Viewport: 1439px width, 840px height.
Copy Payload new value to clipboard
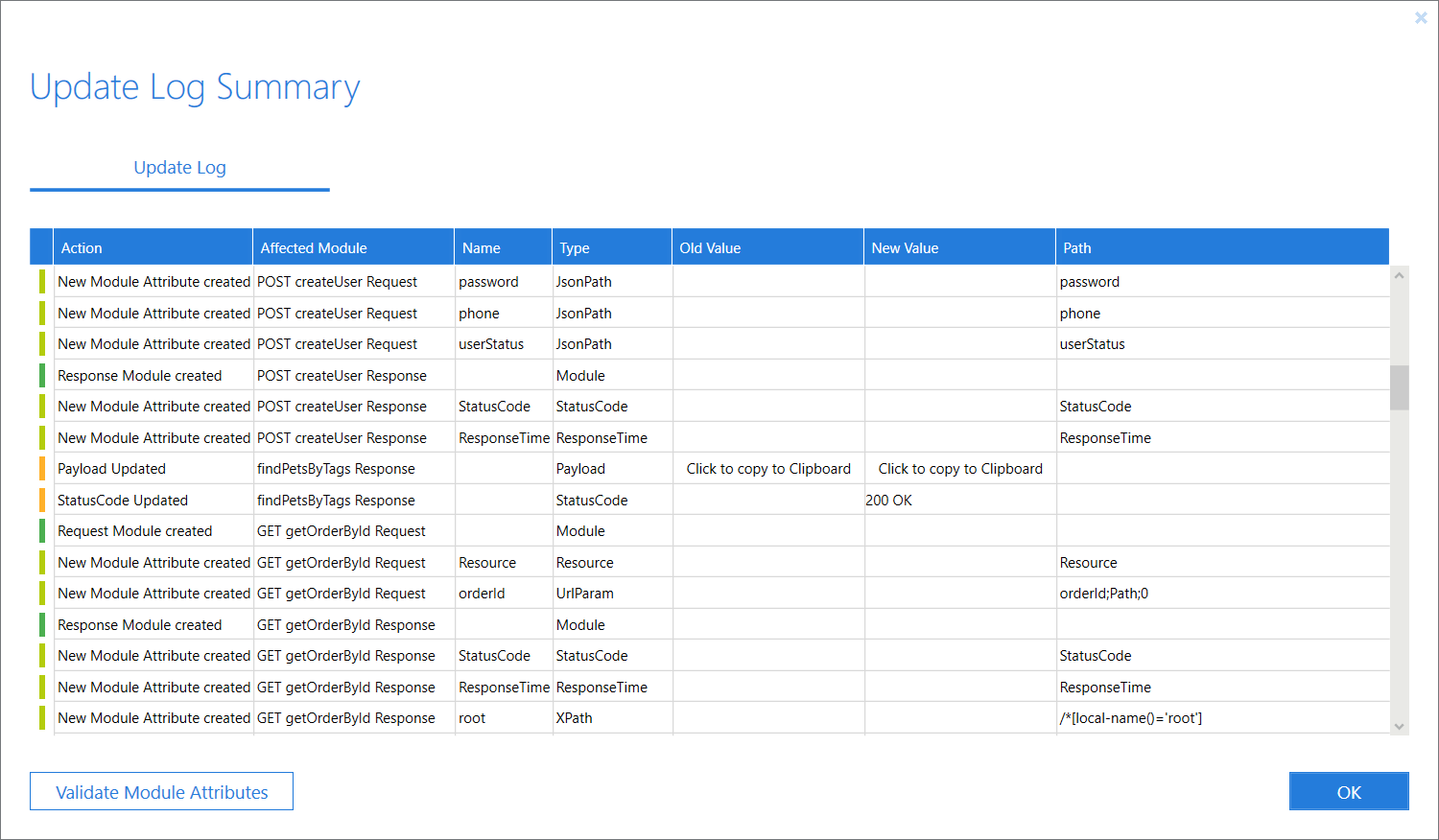[960, 469]
